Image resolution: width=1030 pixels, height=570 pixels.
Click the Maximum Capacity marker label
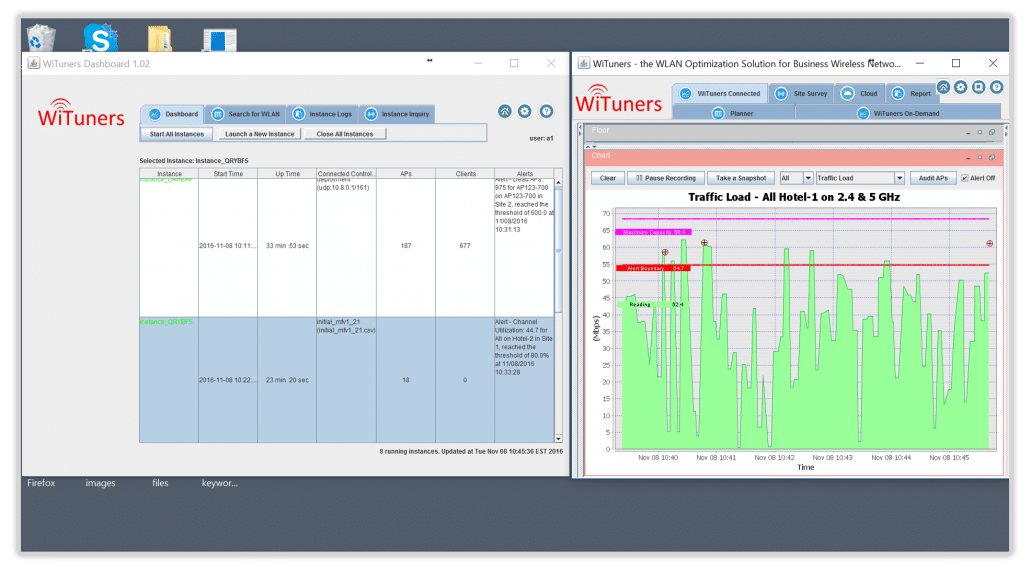pos(654,232)
